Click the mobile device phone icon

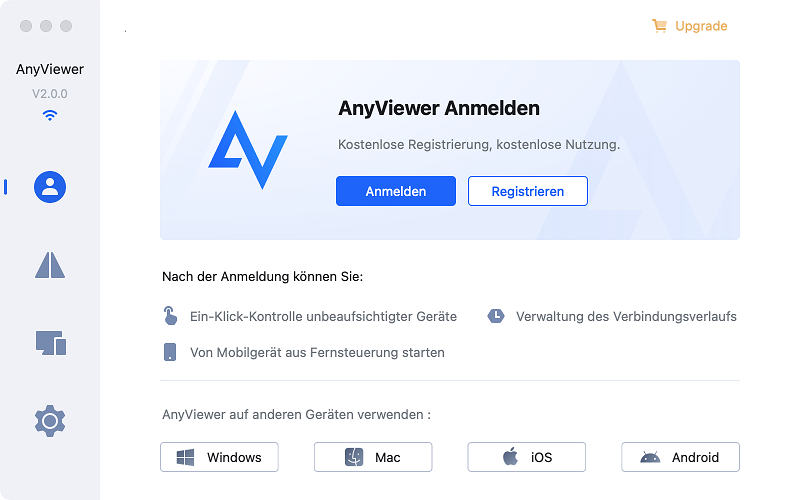coord(170,352)
